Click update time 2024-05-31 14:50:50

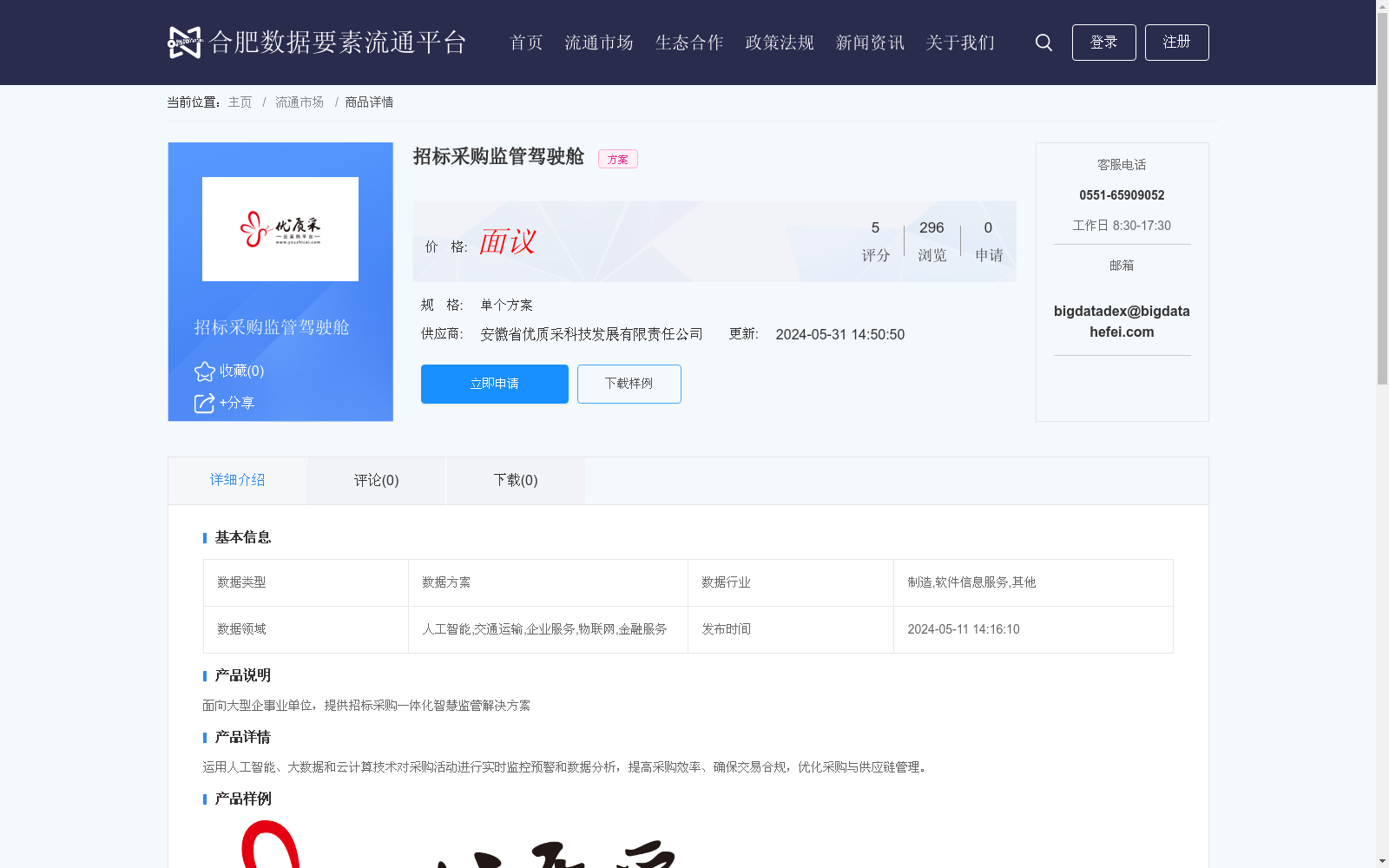click(x=840, y=334)
